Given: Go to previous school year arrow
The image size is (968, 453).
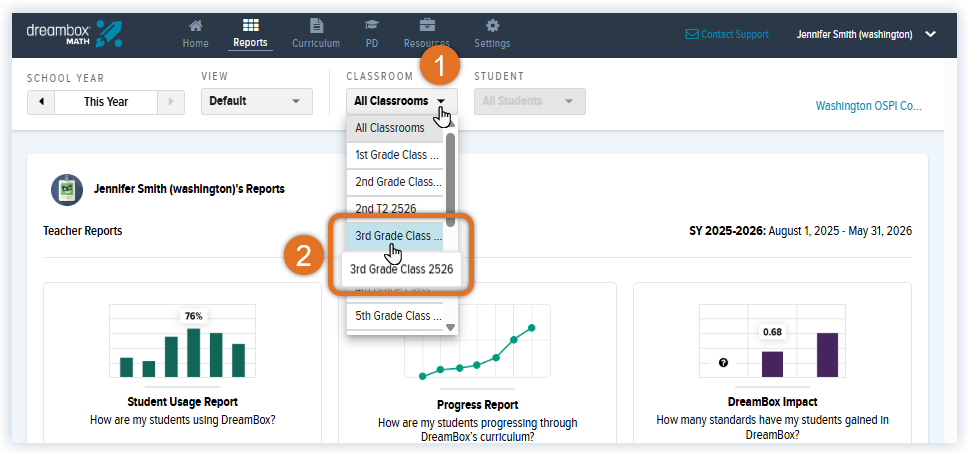Looking at the screenshot, I should (x=41, y=102).
